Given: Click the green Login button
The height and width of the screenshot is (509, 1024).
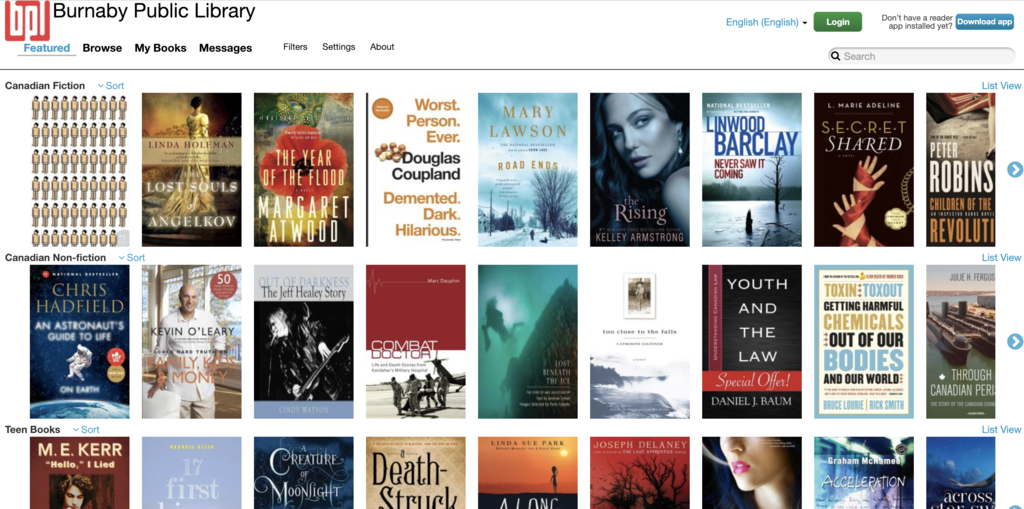Looking at the screenshot, I should click(838, 22).
